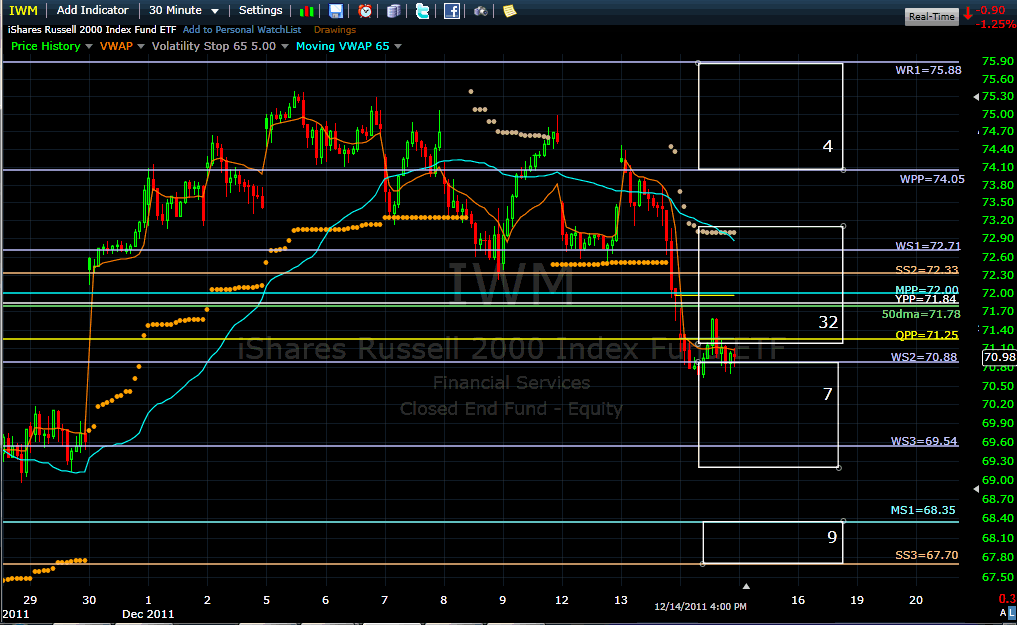Open chart Settings

coord(260,10)
